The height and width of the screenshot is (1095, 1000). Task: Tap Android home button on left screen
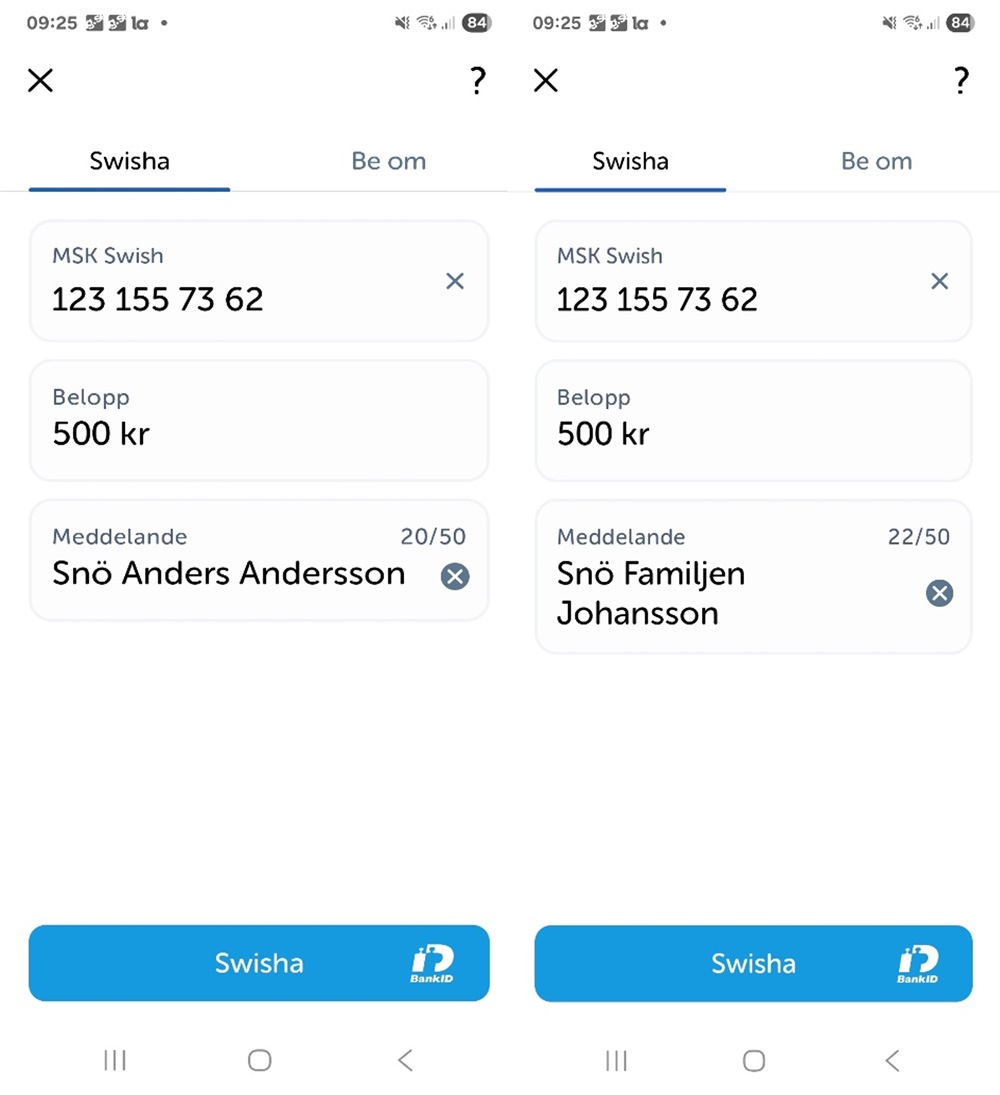tap(259, 1060)
